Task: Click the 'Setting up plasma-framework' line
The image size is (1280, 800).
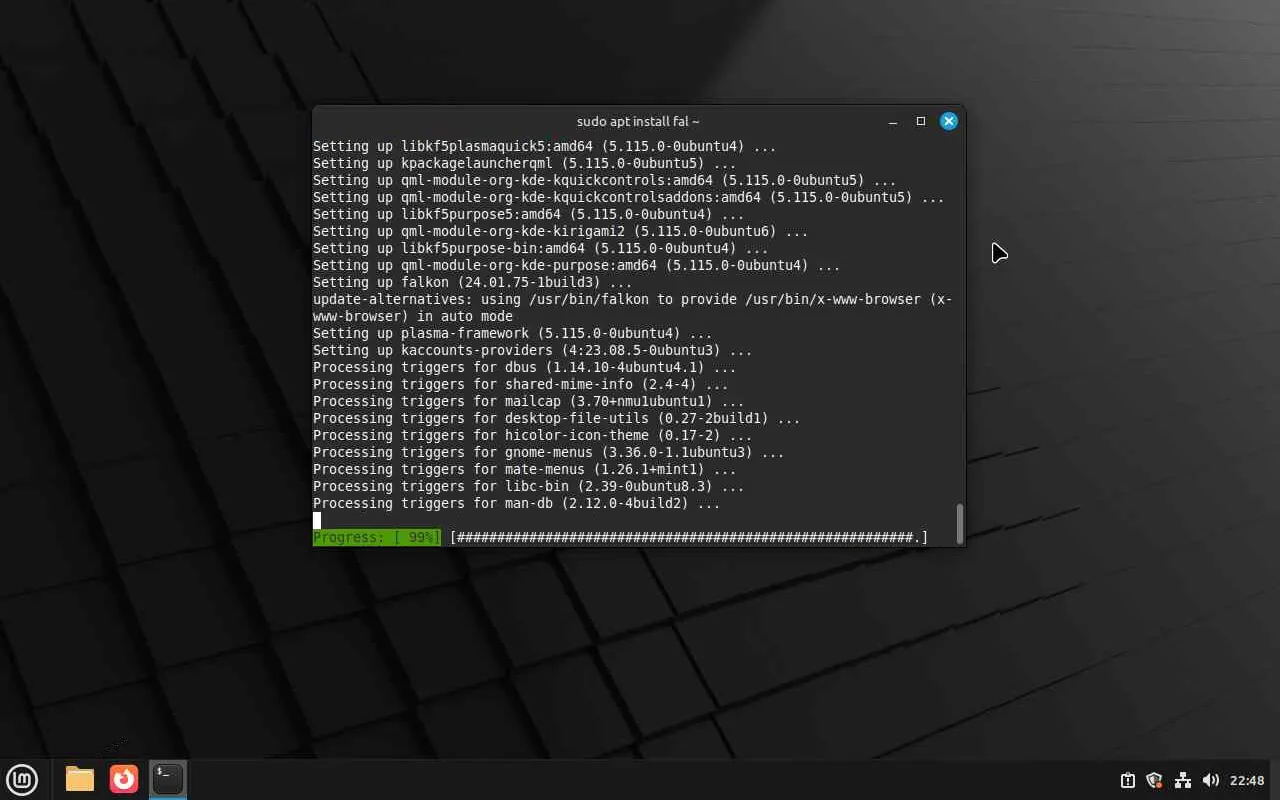Action: (513, 334)
